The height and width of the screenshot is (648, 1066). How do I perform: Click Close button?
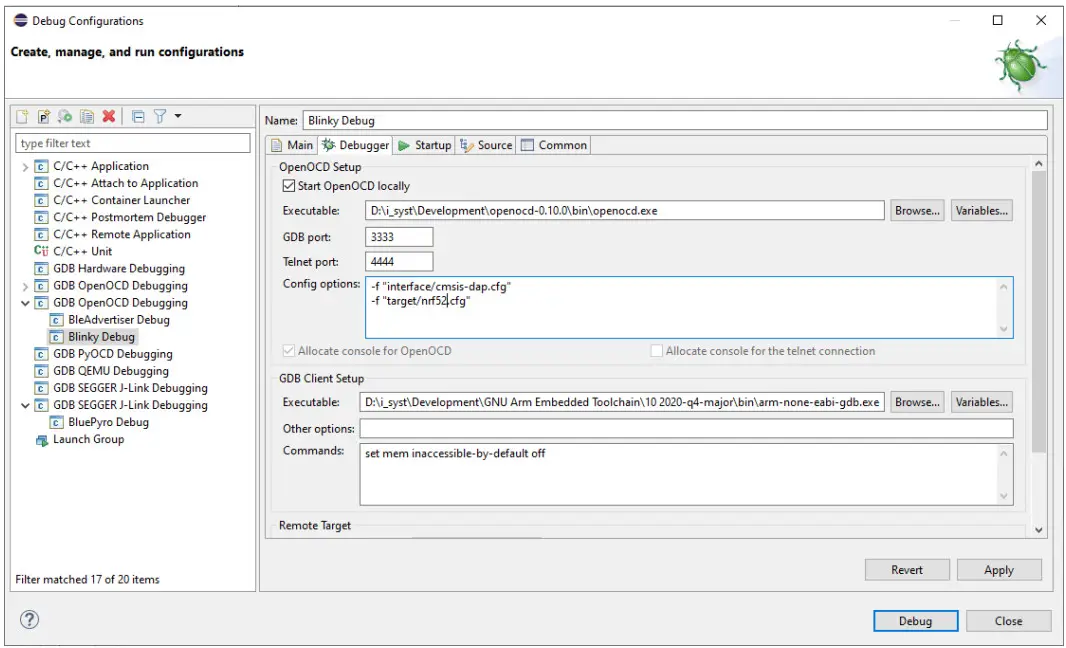point(1008,621)
